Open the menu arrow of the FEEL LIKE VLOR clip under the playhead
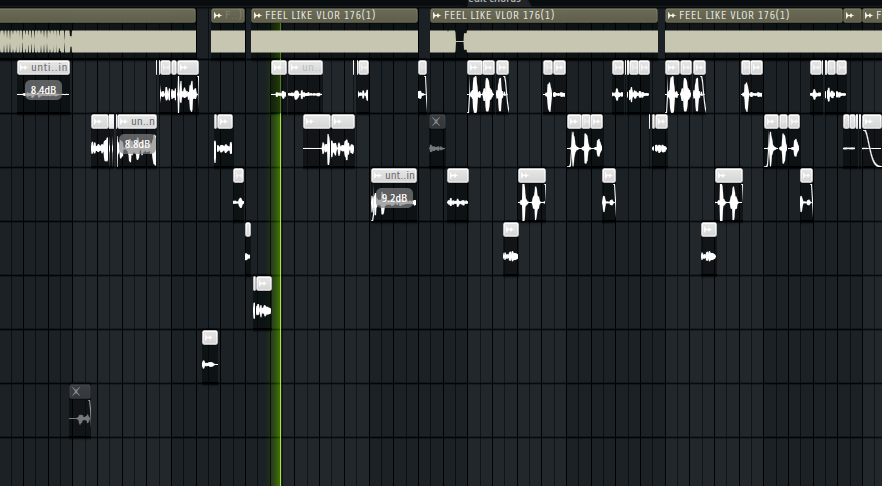Screen dimensions: 882x486 click(x=258, y=15)
